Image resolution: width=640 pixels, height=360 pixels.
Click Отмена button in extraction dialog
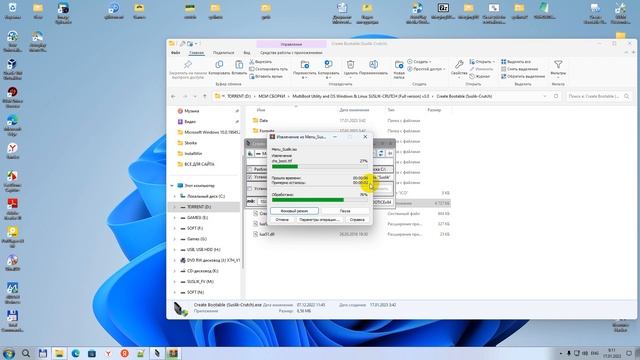(x=282, y=220)
